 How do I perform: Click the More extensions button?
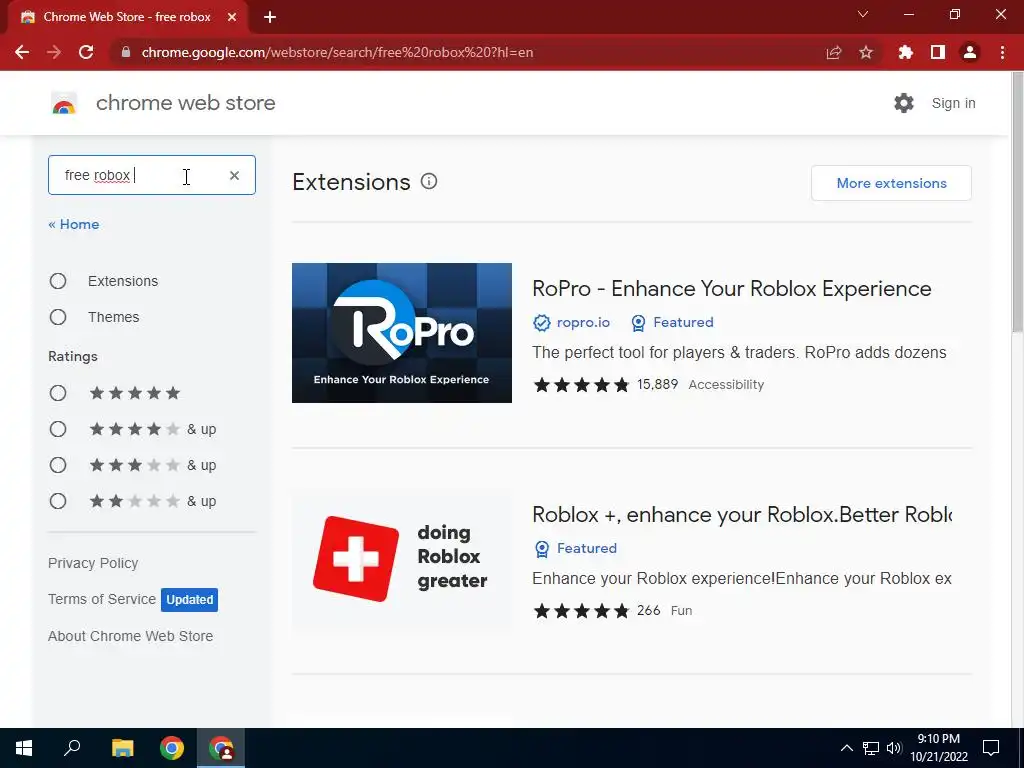pos(891,183)
